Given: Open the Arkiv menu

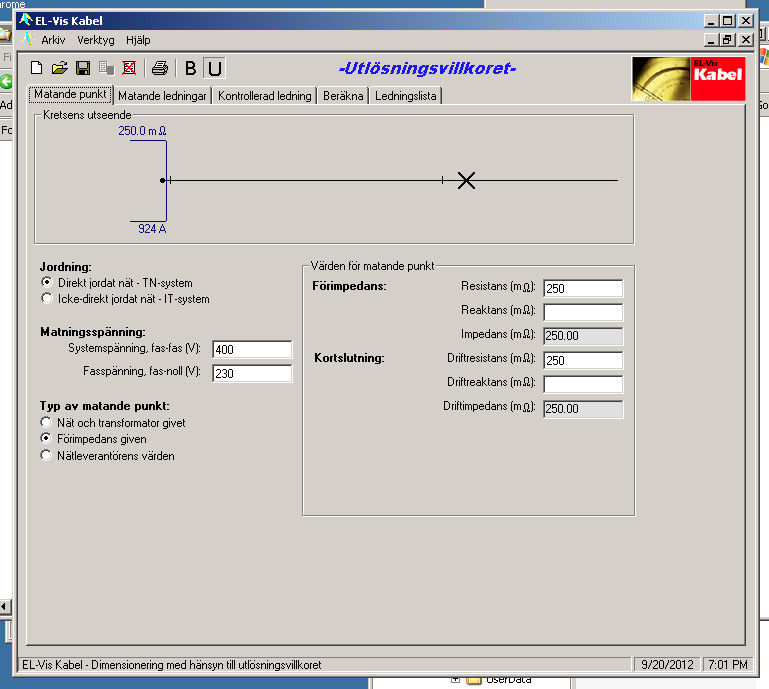Looking at the screenshot, I should tap(53, 40).
